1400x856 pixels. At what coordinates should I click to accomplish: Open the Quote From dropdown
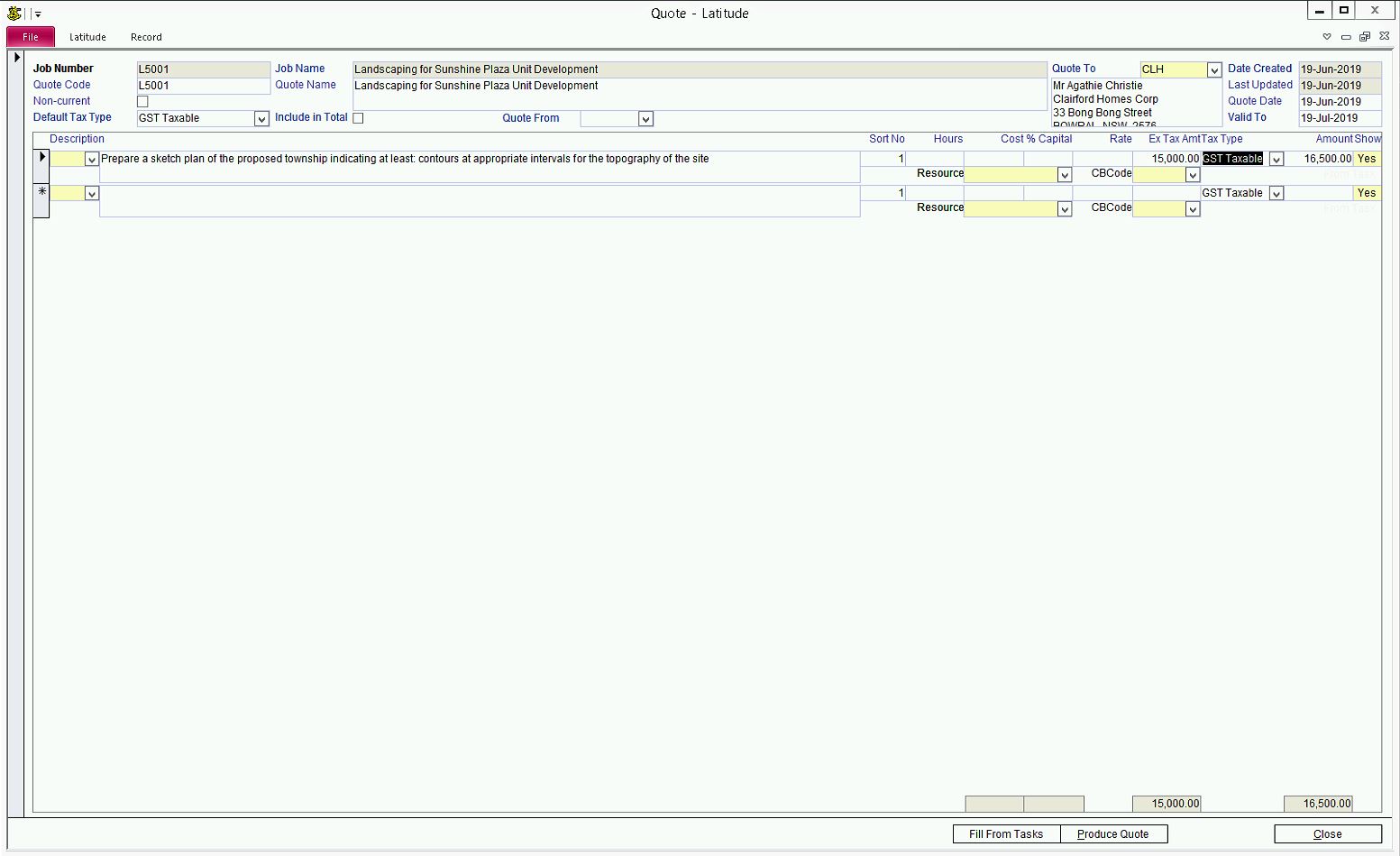coord(645,119)
